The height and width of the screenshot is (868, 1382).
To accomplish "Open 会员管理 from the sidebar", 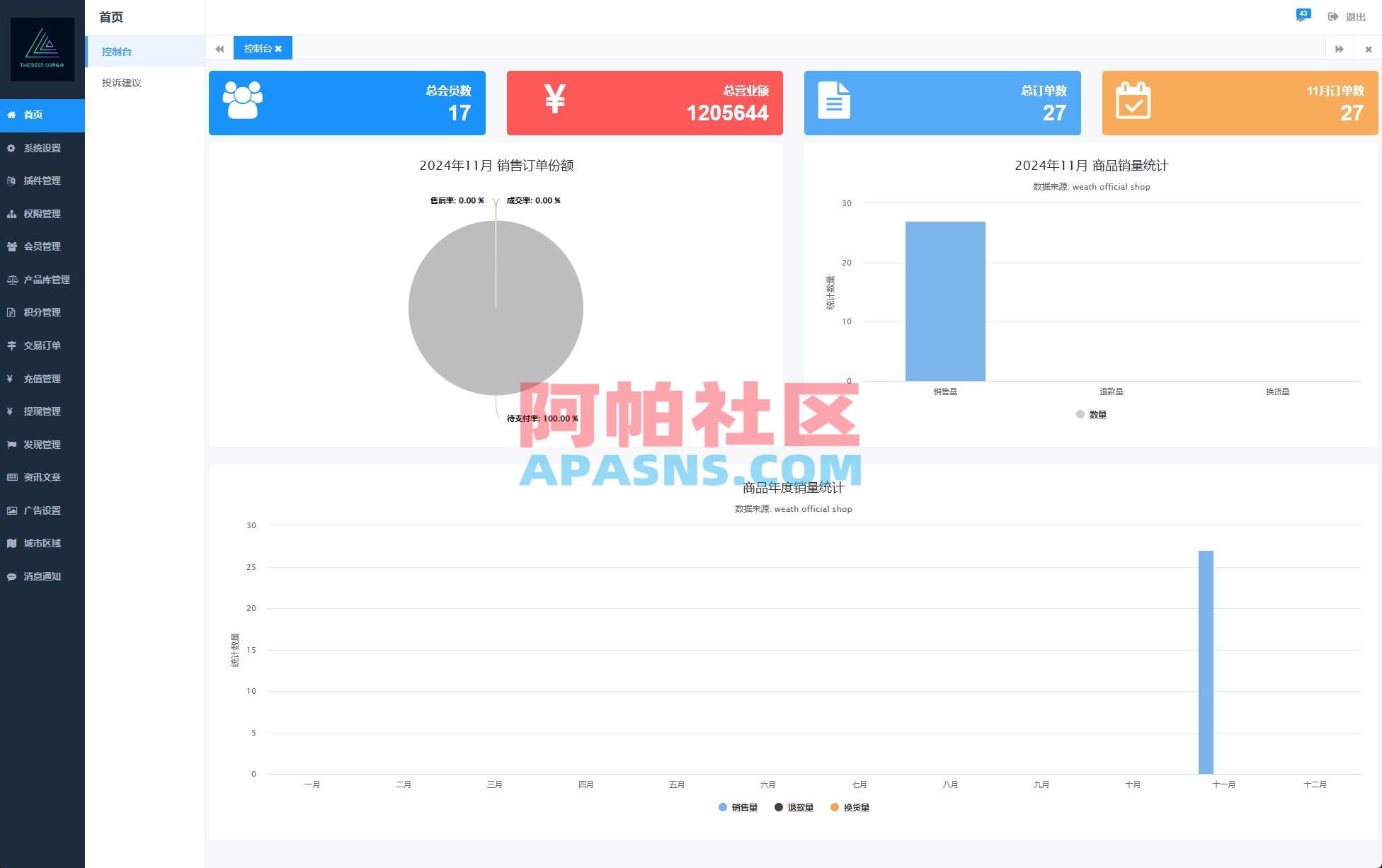I will pos(11,246).
